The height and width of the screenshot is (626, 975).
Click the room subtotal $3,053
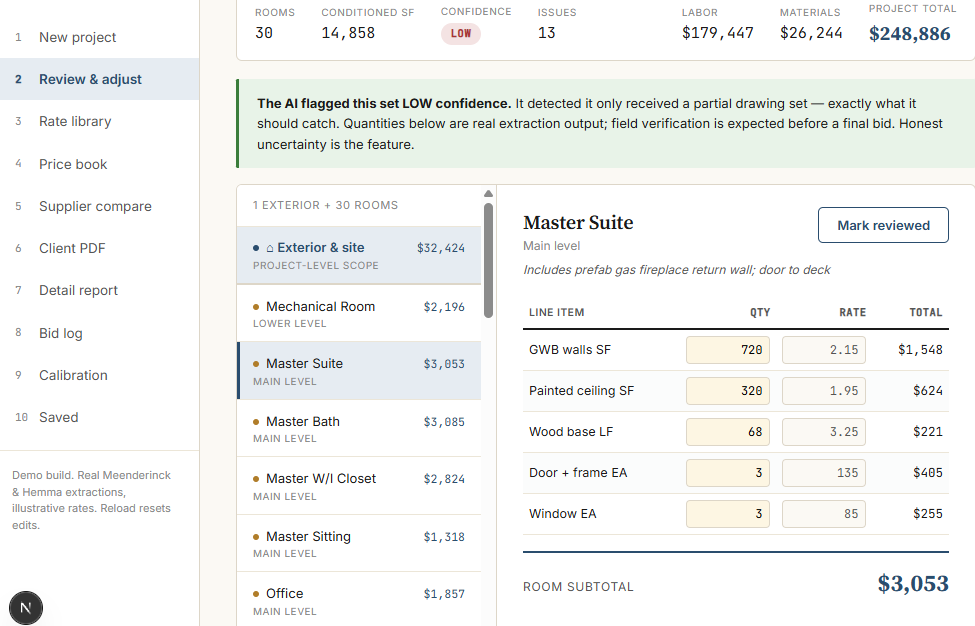coord(913,584)
